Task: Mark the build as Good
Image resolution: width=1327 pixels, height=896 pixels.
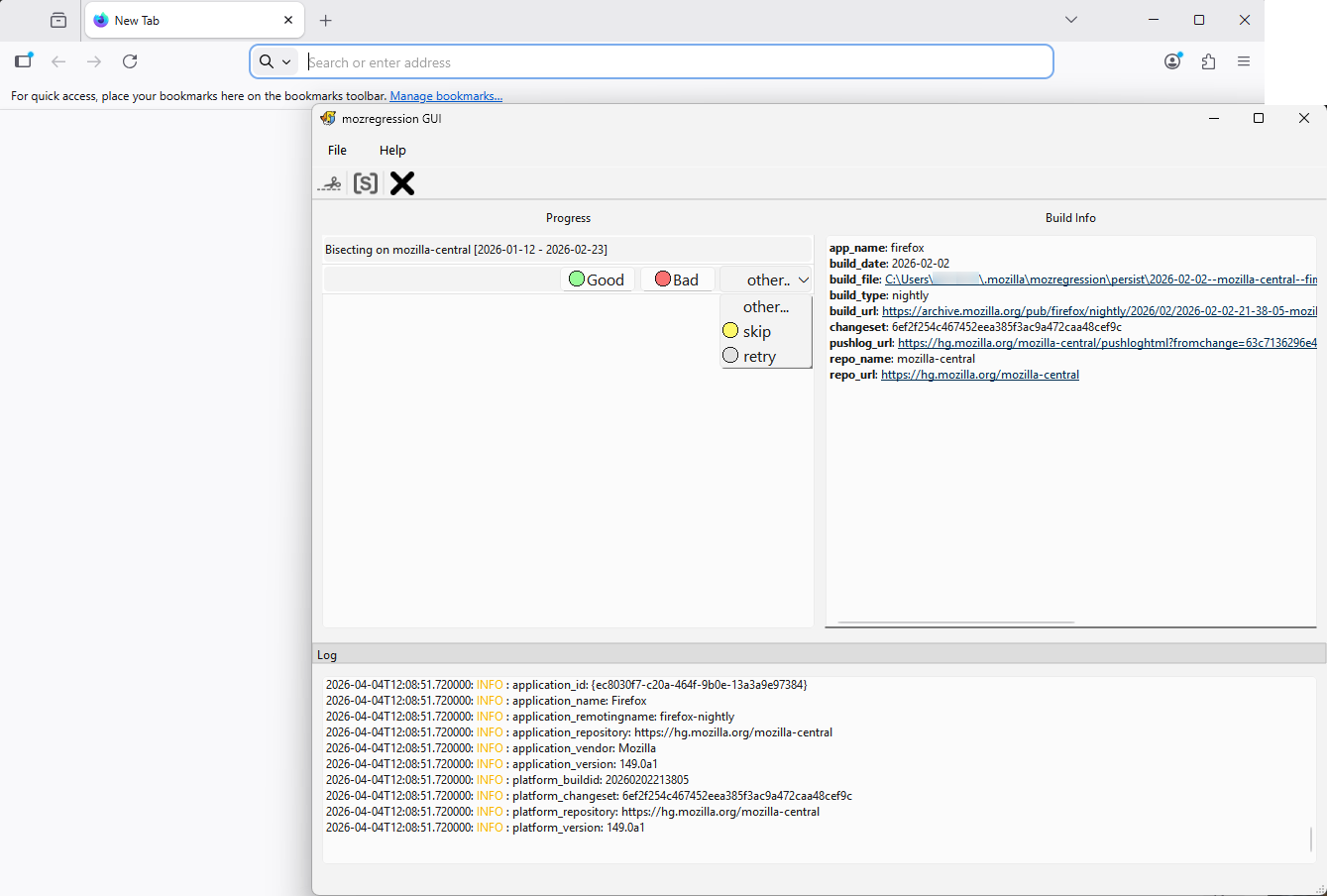Action: 597,280
